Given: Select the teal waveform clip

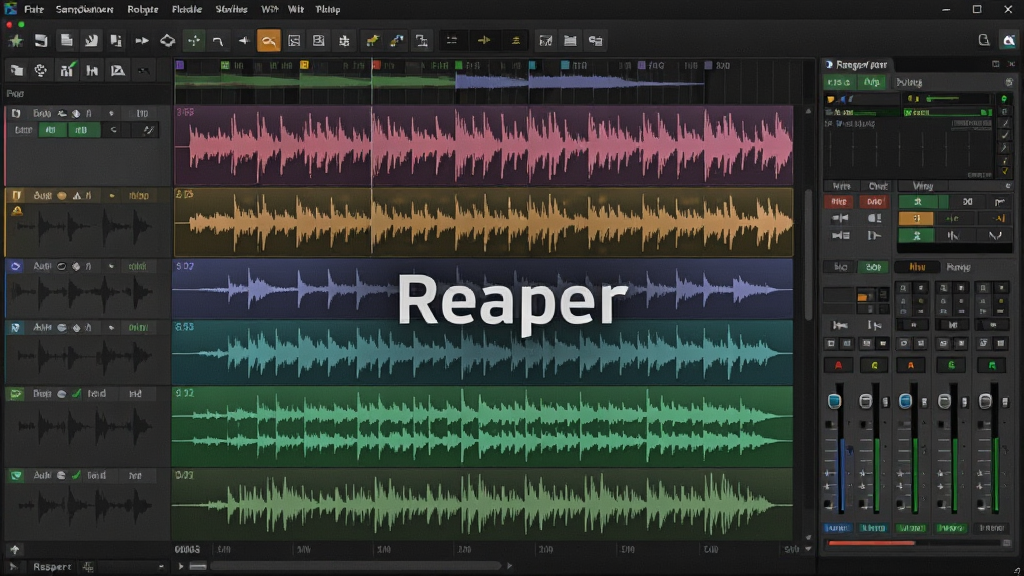Looking at the screenshot, I should click(483, 353).
